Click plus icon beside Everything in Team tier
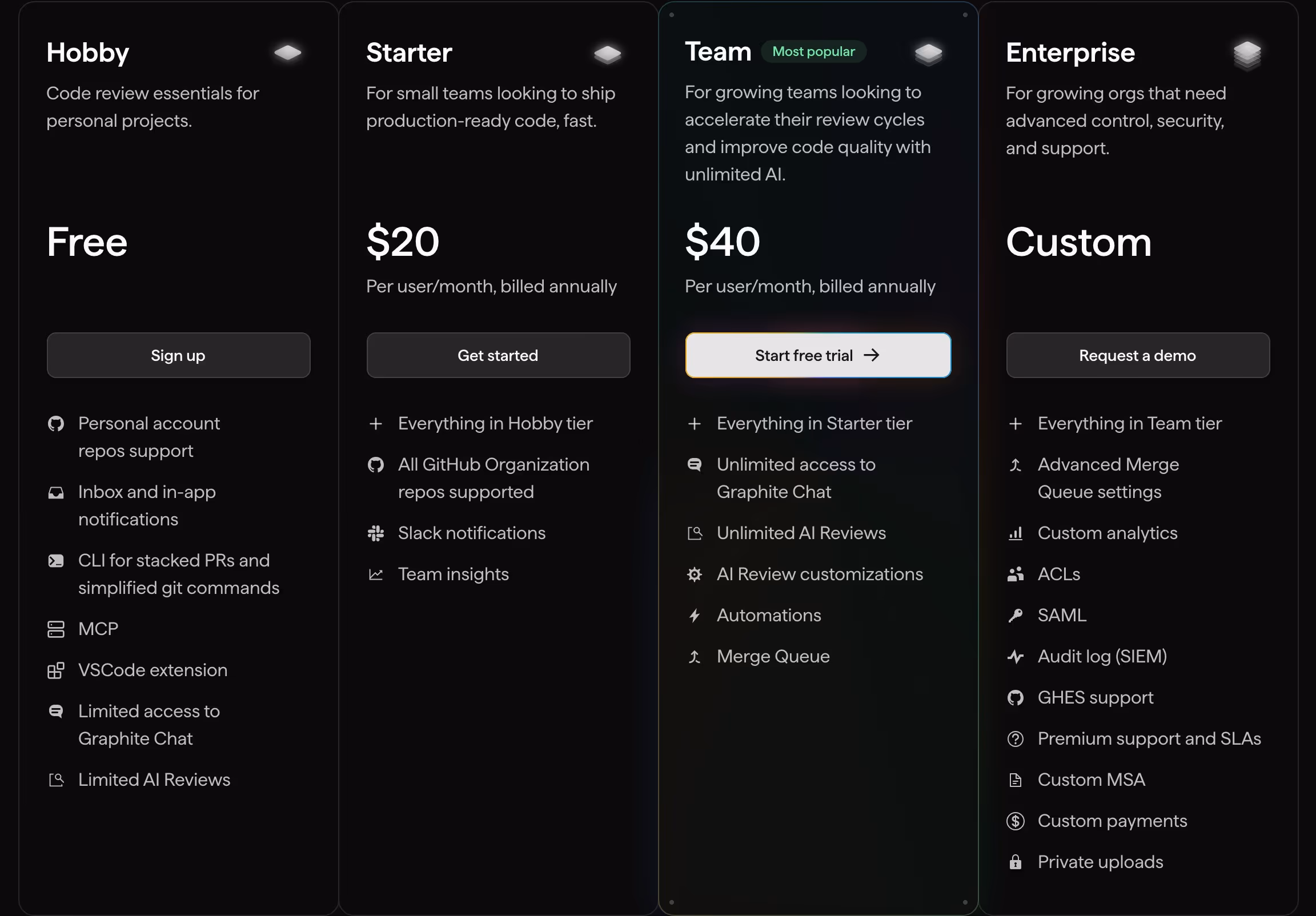 click(1015, 424)
